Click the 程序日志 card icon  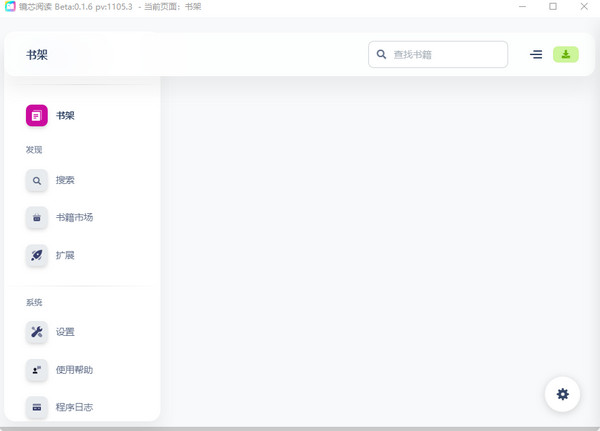tap(37, 408)
